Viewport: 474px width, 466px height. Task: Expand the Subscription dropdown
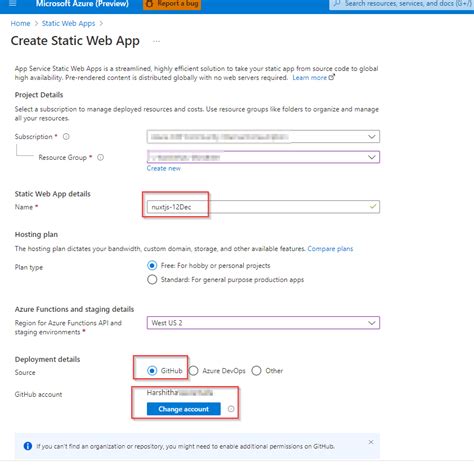263,137
